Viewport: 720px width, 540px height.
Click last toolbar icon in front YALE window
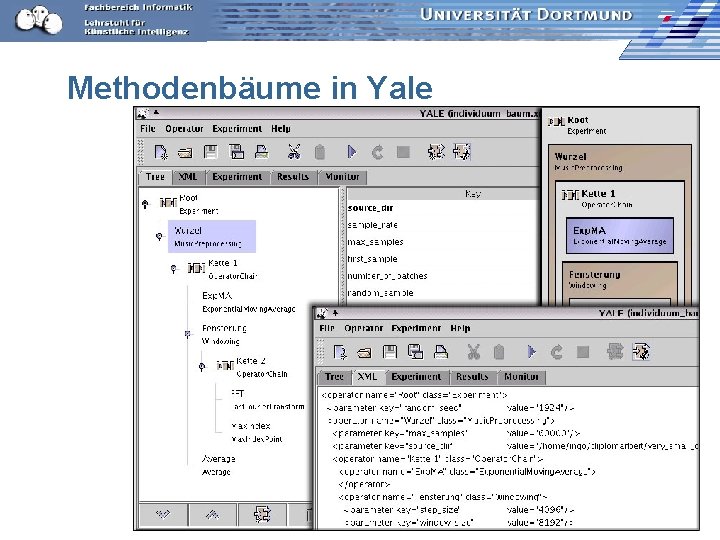tap(641, 352)
